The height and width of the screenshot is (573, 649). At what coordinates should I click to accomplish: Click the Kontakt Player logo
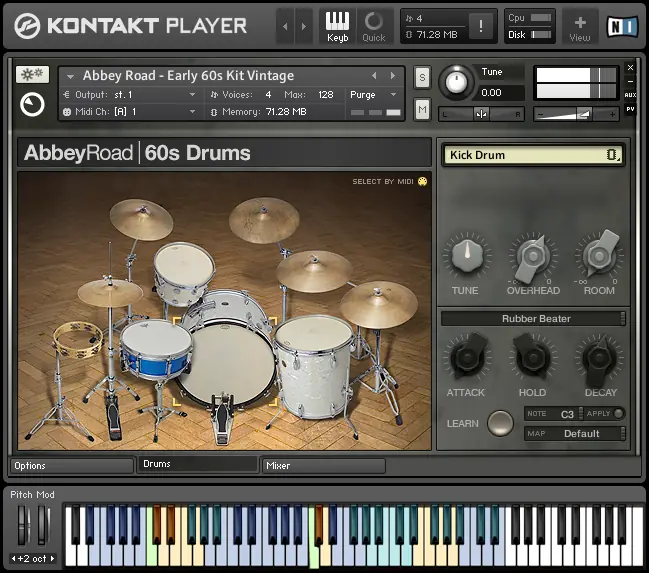(x=131, y=26)
